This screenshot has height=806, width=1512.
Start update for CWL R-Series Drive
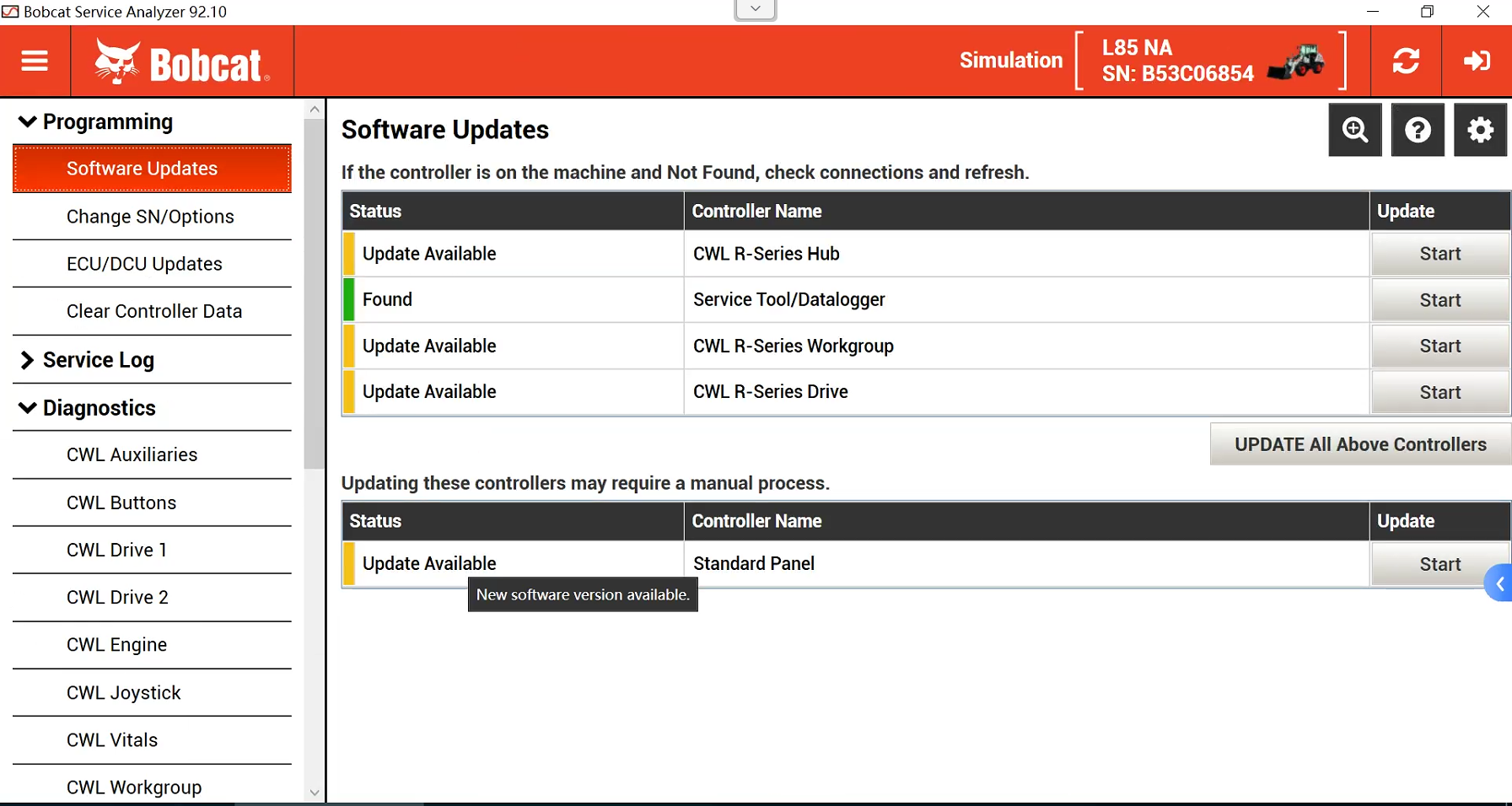point(1439,392)
